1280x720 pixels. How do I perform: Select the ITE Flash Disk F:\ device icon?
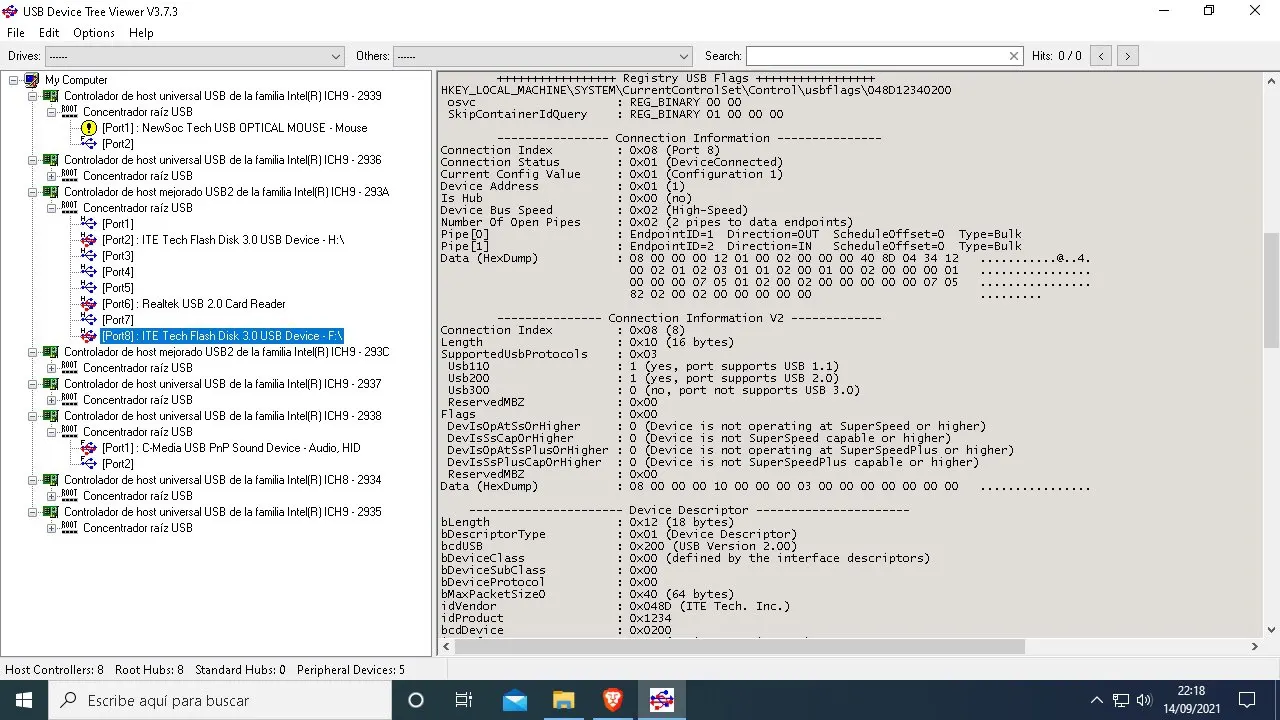(89, 336)
